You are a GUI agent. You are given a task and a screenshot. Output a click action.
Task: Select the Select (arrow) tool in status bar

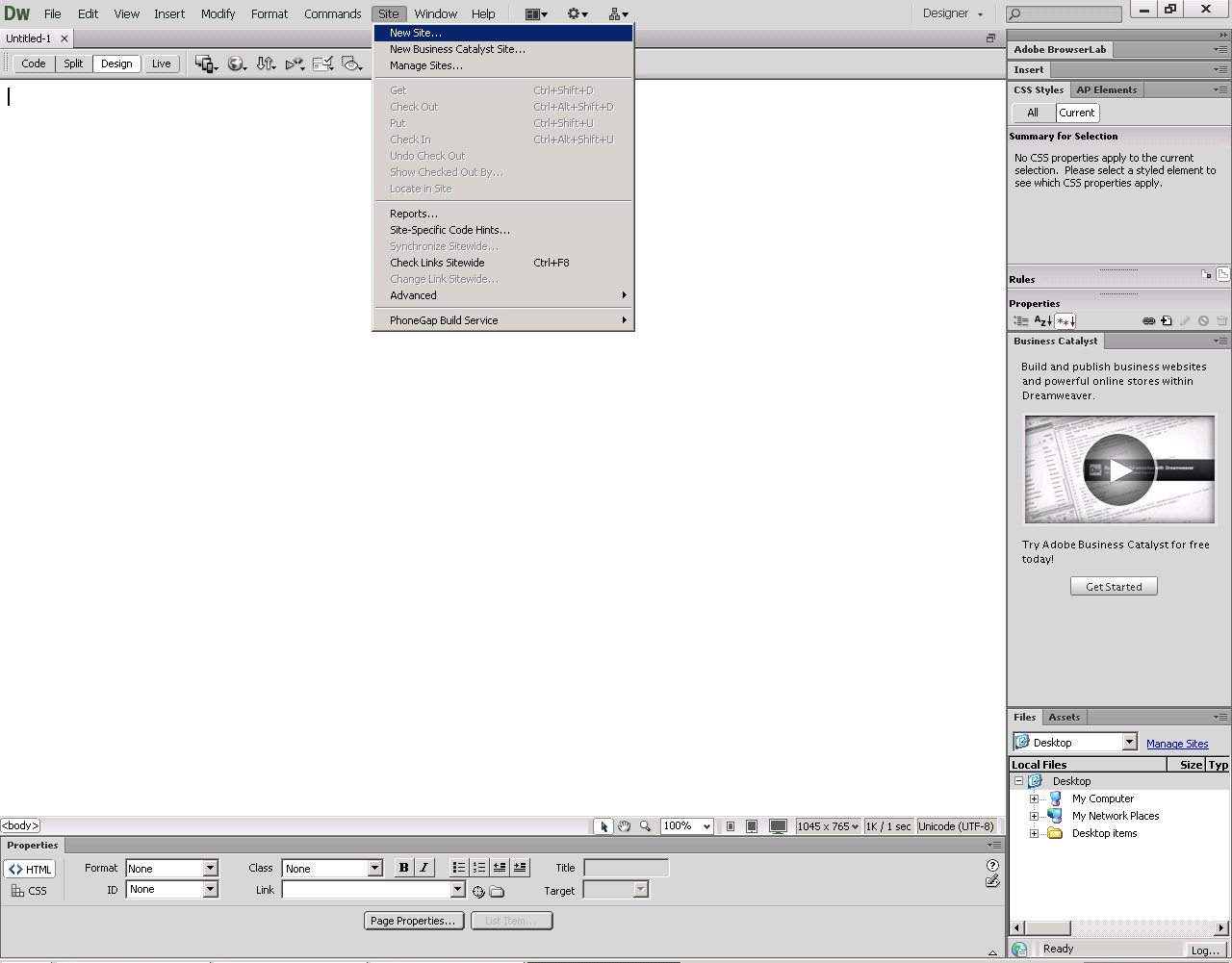coord(603,826)
